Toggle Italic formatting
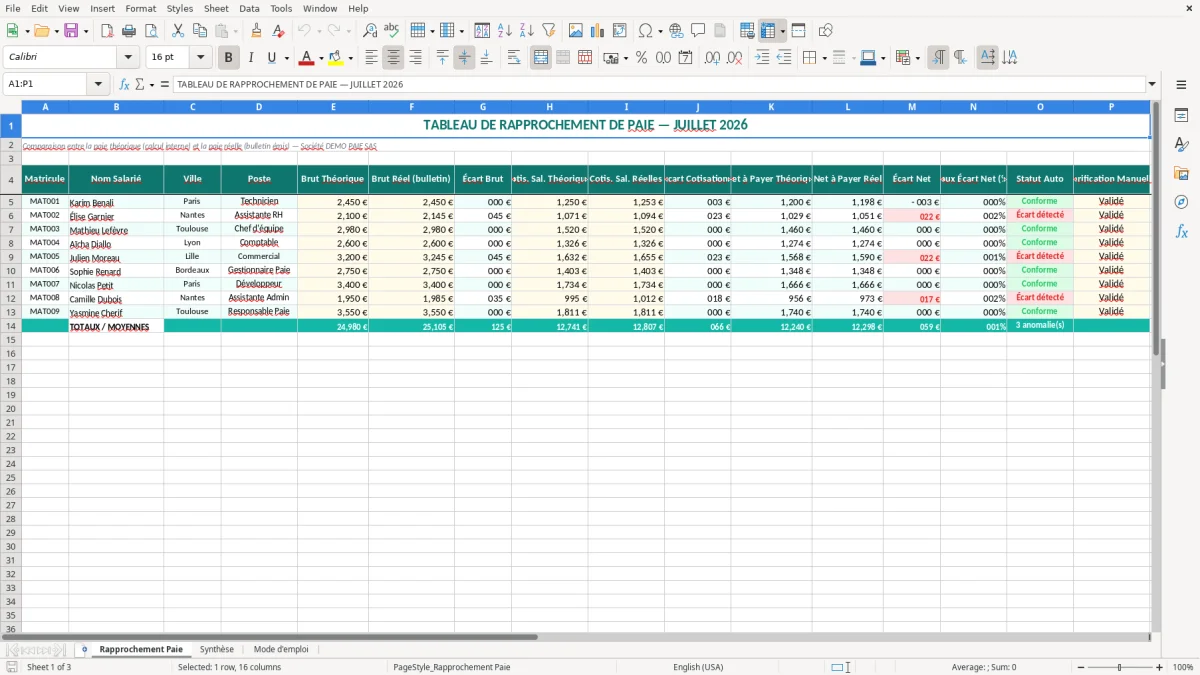The height and width of the screenshot is (675, 1200). click(x=250, y=58)
